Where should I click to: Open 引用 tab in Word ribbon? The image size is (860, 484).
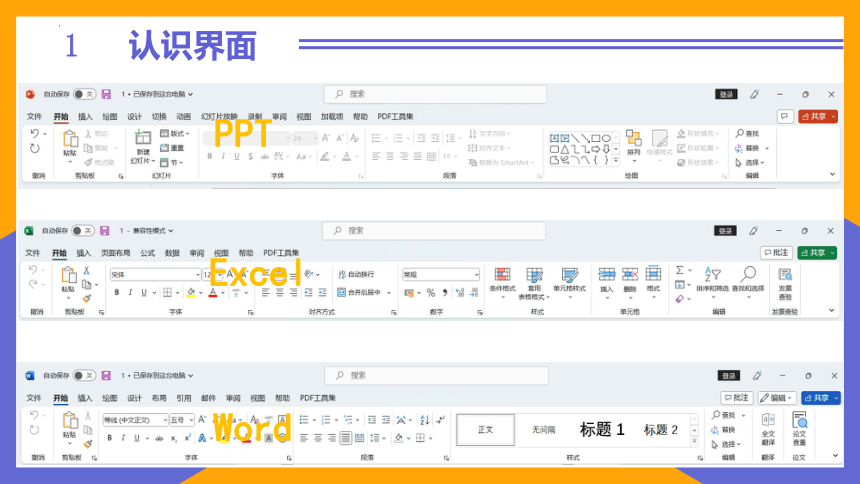pos(184,398)
